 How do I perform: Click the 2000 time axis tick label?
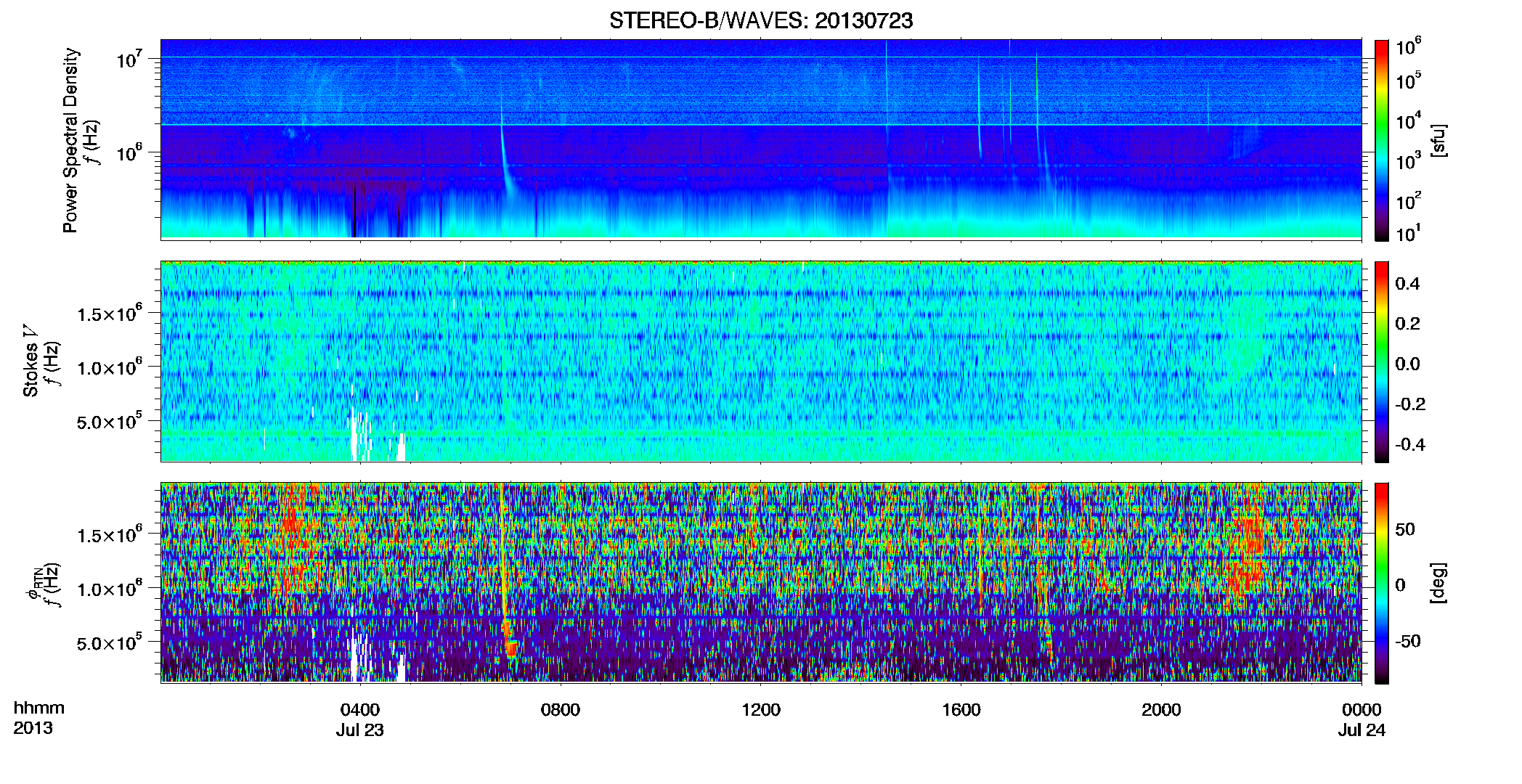[x=1161, y=710]
